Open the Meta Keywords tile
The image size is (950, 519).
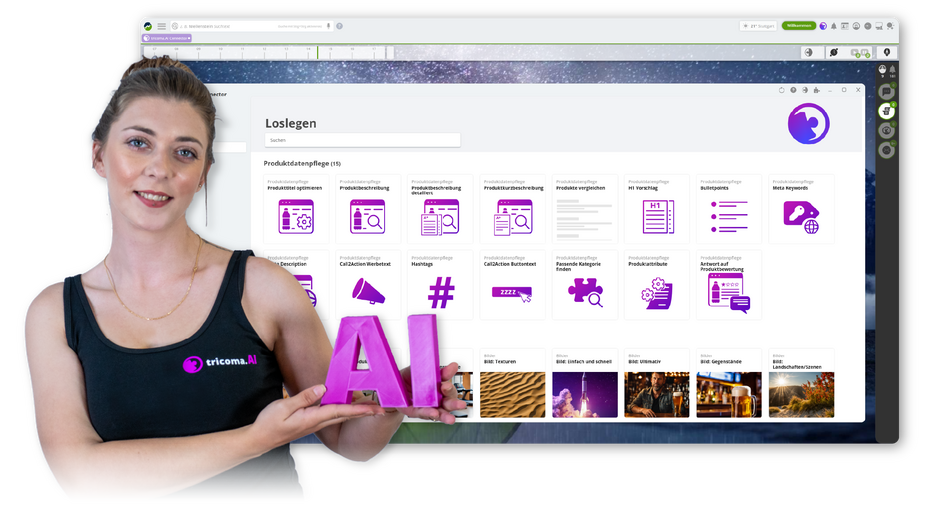point(802,209)
